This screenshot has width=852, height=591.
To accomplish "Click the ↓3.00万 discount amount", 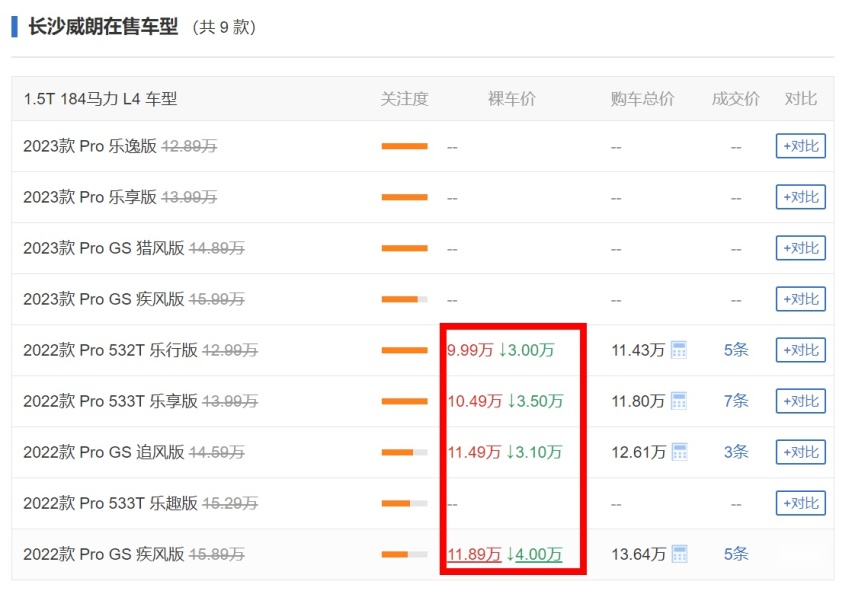I will point(526,350).
